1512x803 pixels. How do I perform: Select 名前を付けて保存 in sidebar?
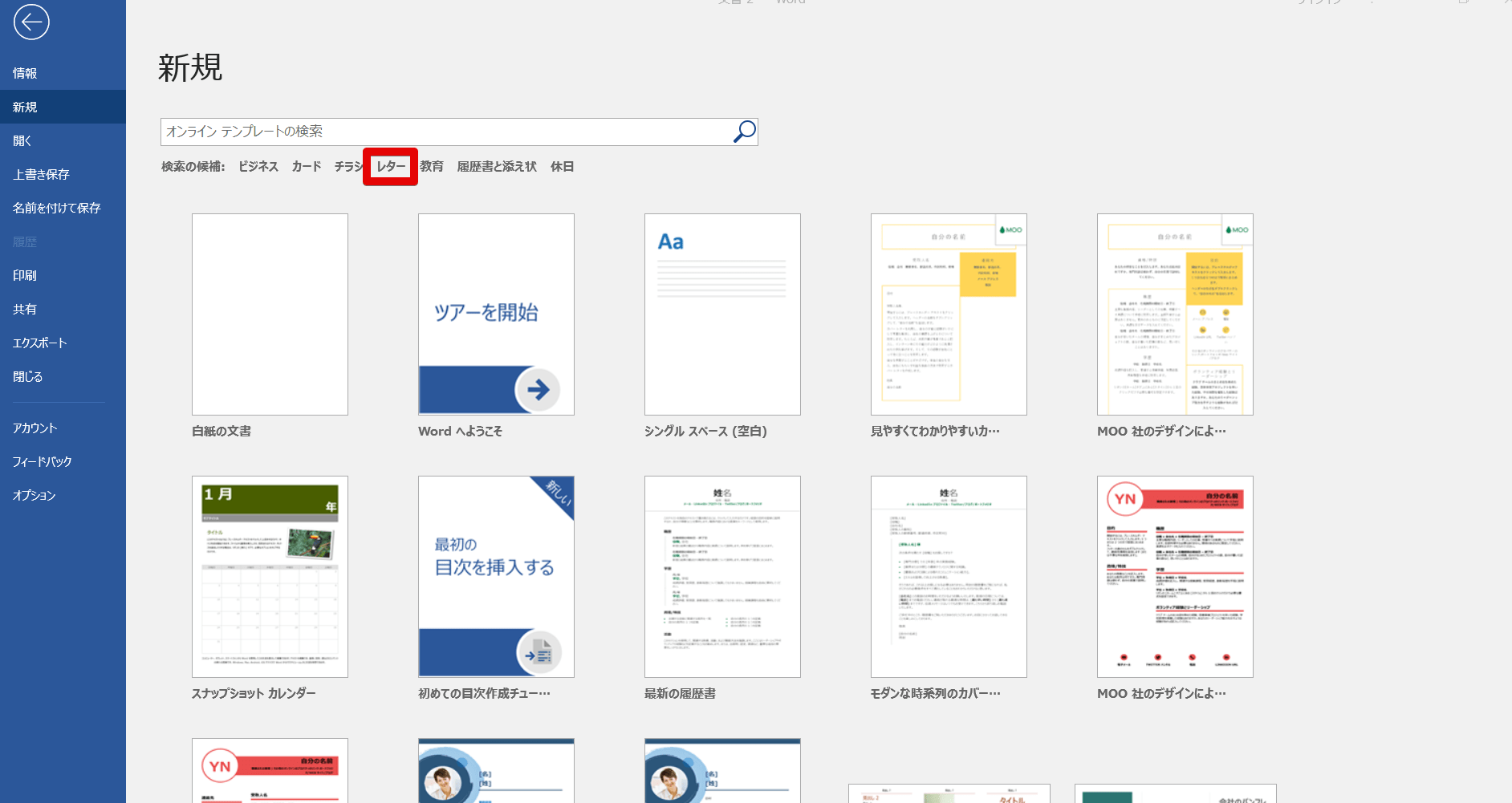tap(57, 209)
